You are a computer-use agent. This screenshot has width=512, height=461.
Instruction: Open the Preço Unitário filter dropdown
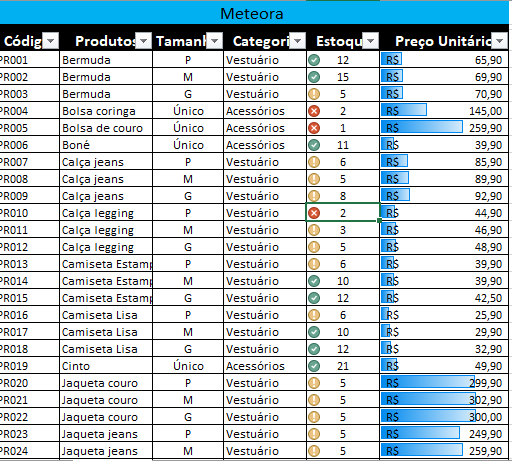[500, 41]
